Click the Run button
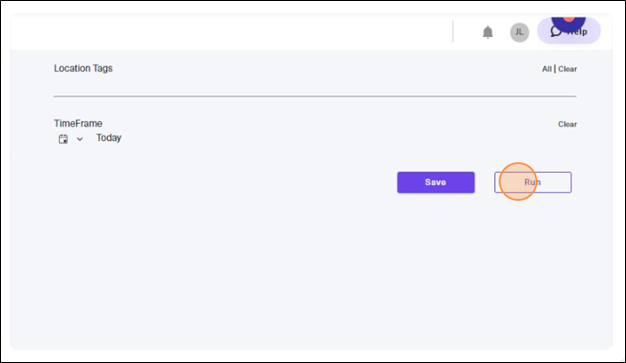626x363 pixels. click(533, 182)
